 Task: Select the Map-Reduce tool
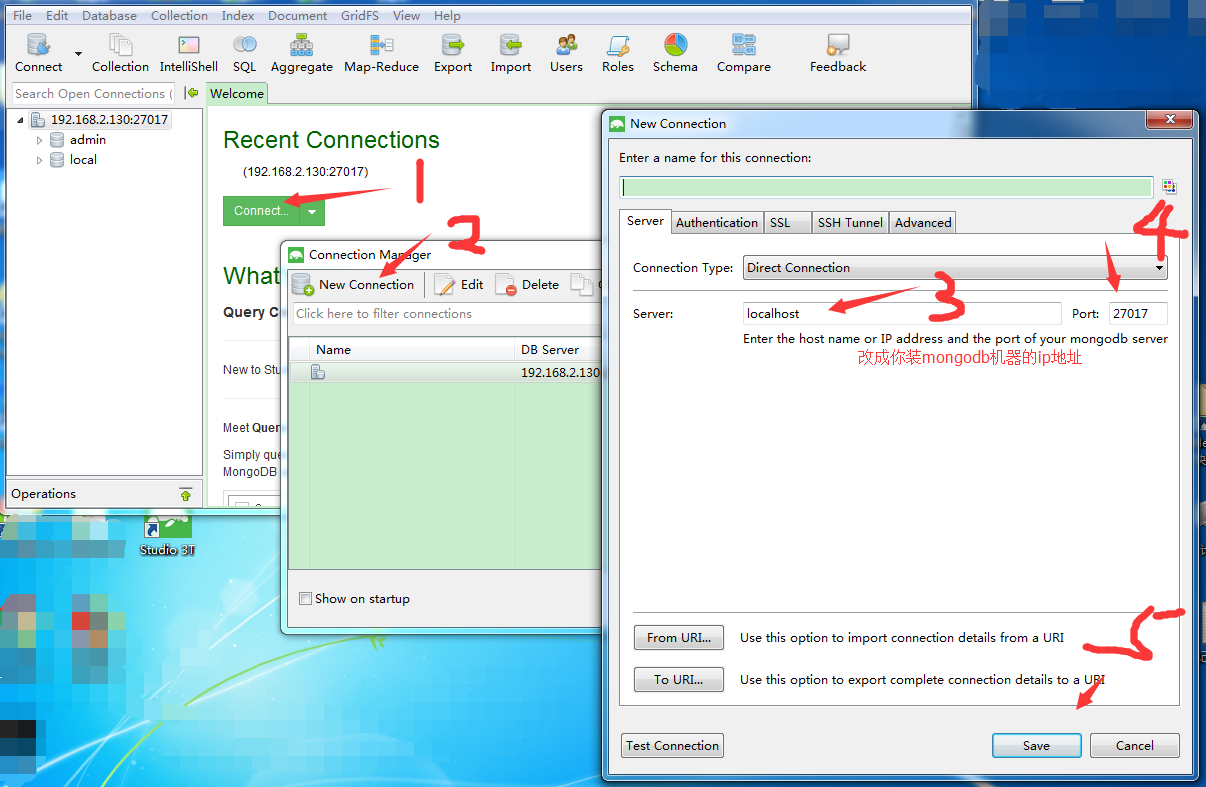pyautogui.click(x=381, y=53)
